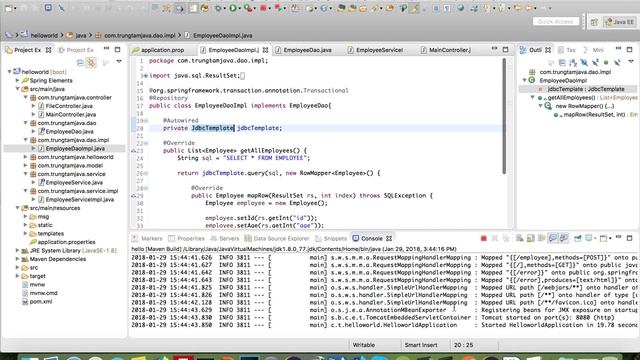This screenshot has width=640, height=360.
Task: Collapse src/main/java folder
Action: click(18, 89)
